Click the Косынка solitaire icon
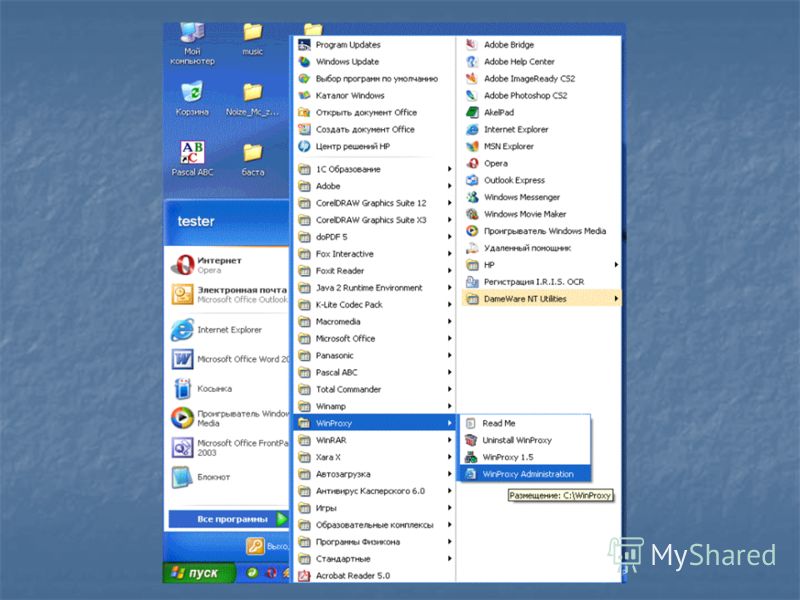The image size is (800, 600). pyautogui.click(x=182, y=389)
